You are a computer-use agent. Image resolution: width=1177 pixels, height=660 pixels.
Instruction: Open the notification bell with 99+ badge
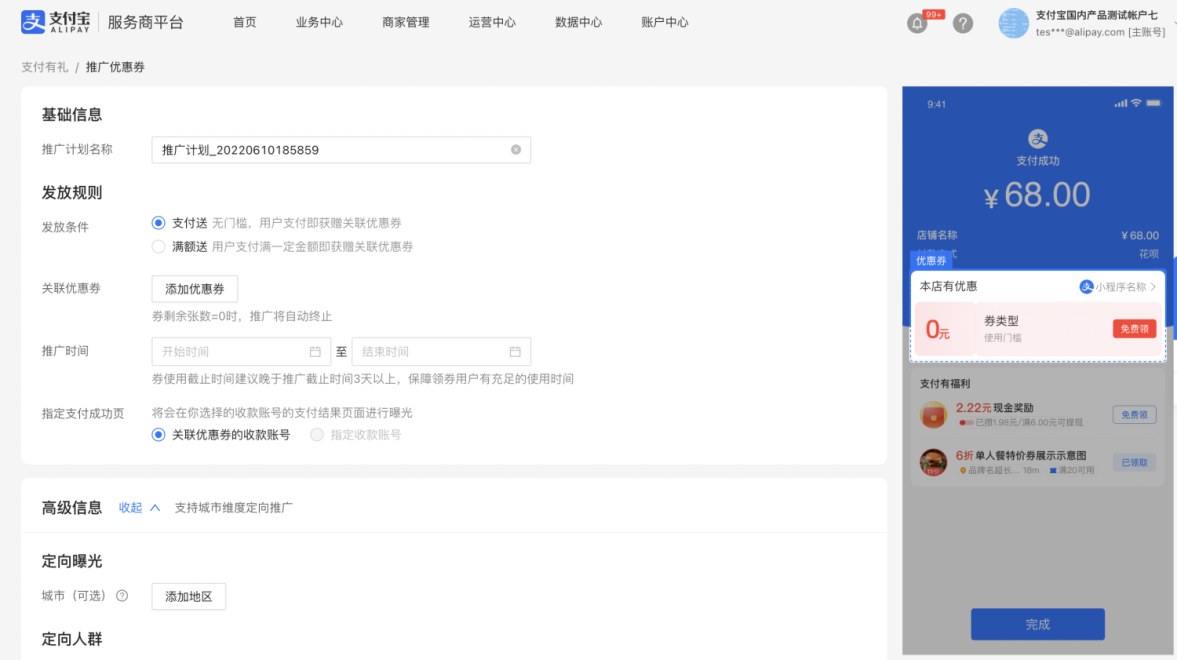(917, 23)
